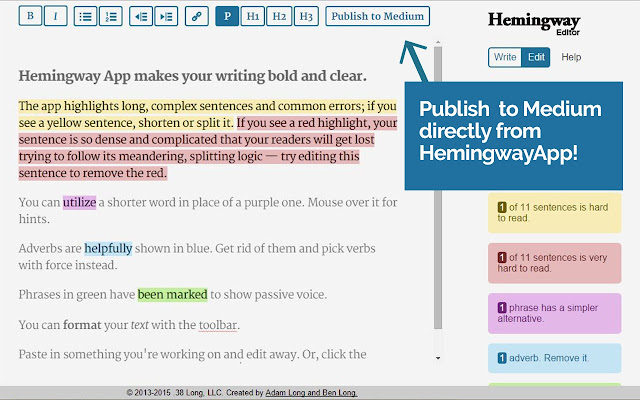Click red sentence 'If you see a red highlight'
Screen dimensions: 640x400
(208, 148)
